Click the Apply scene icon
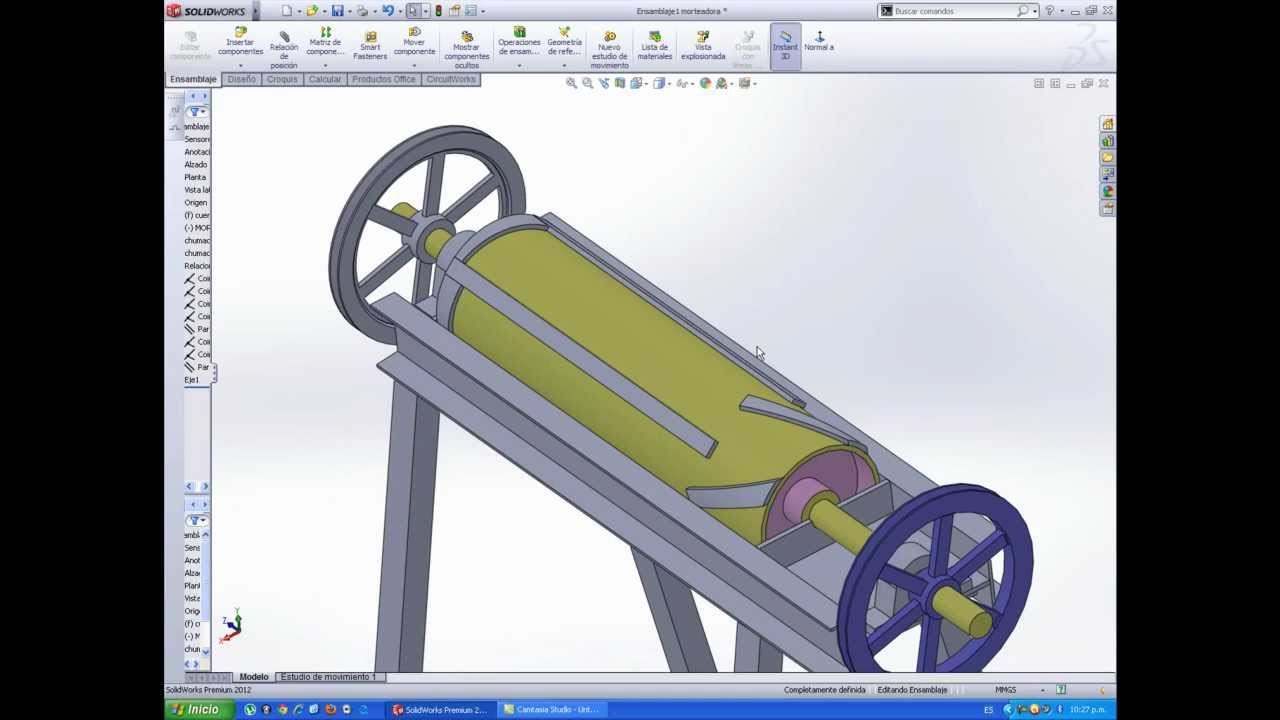This screenshot has width=1280, height=720. [x=721, y=83]
